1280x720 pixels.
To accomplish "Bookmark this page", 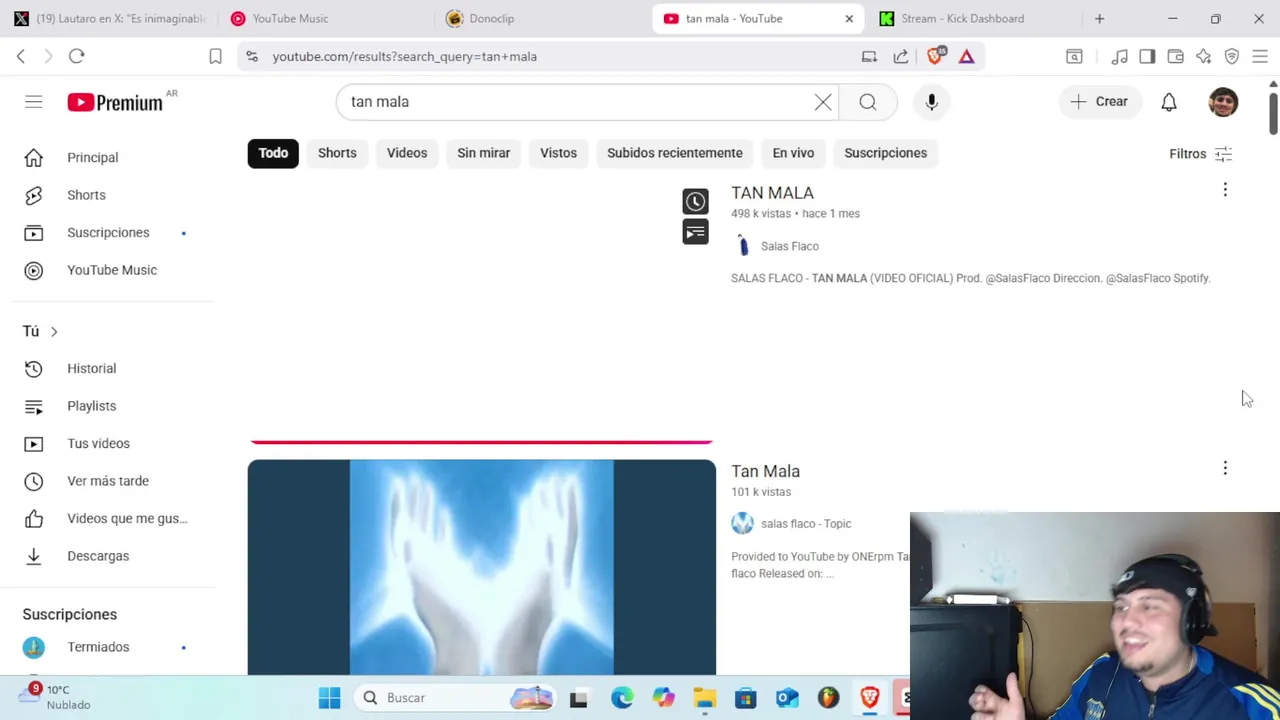I will [x=215, y=57].
